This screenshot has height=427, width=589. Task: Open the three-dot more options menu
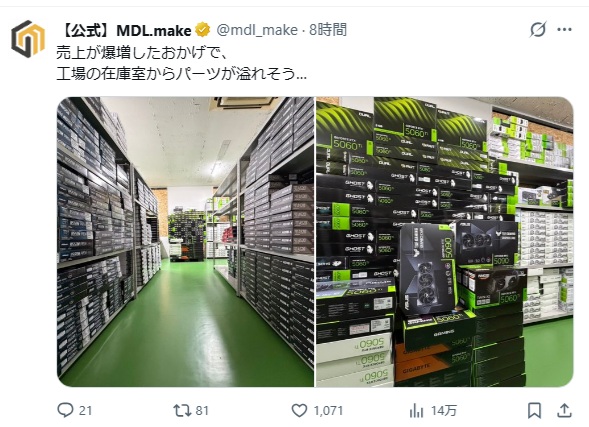coord(564,30)
